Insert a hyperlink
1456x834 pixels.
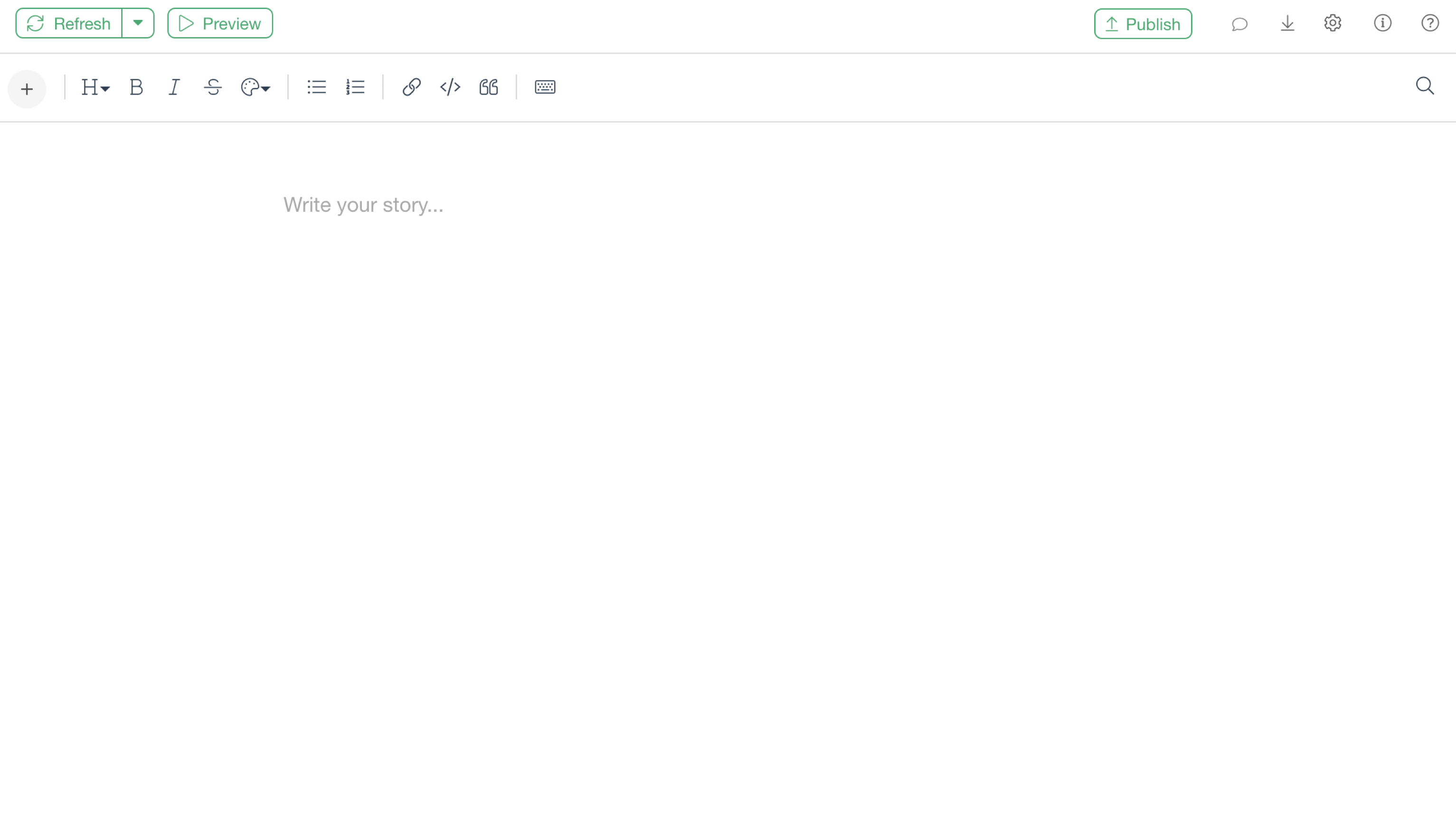pyautogui.click(x=411, y=87)
